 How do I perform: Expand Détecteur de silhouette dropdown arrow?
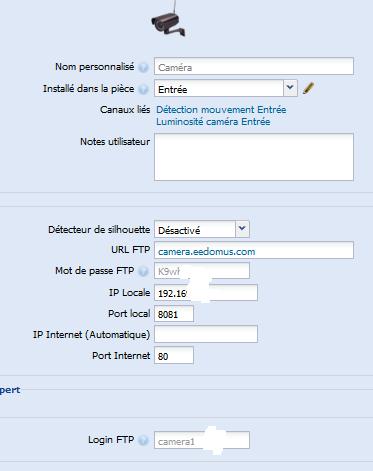(242, 229)
